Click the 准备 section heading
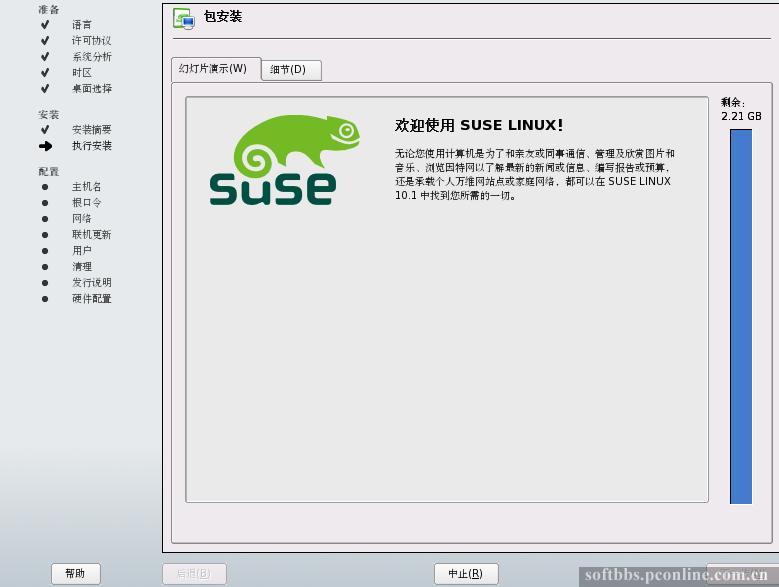The image size is (779, 587). (49, 9)
